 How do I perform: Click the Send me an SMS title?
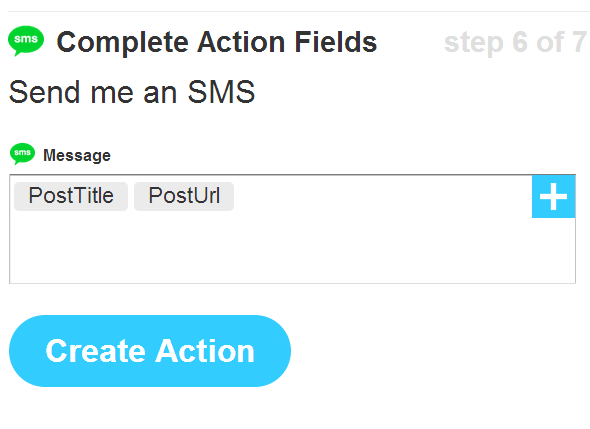(132, 91)
